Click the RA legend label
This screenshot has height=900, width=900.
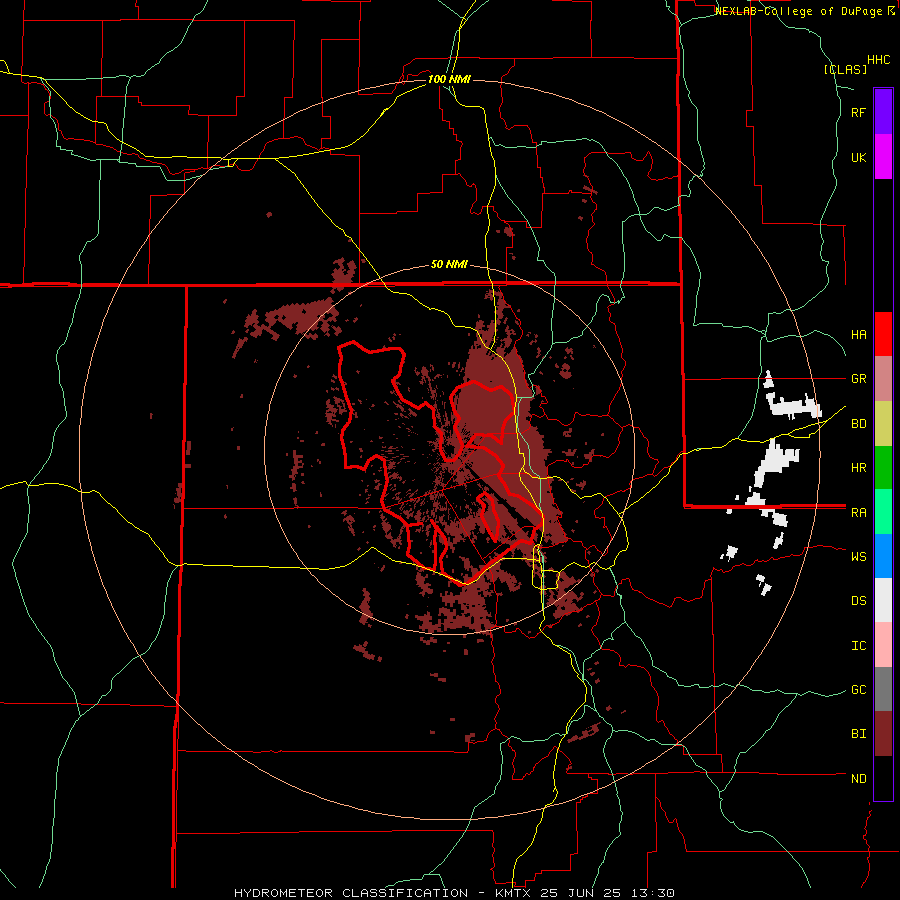coord(858,512)
